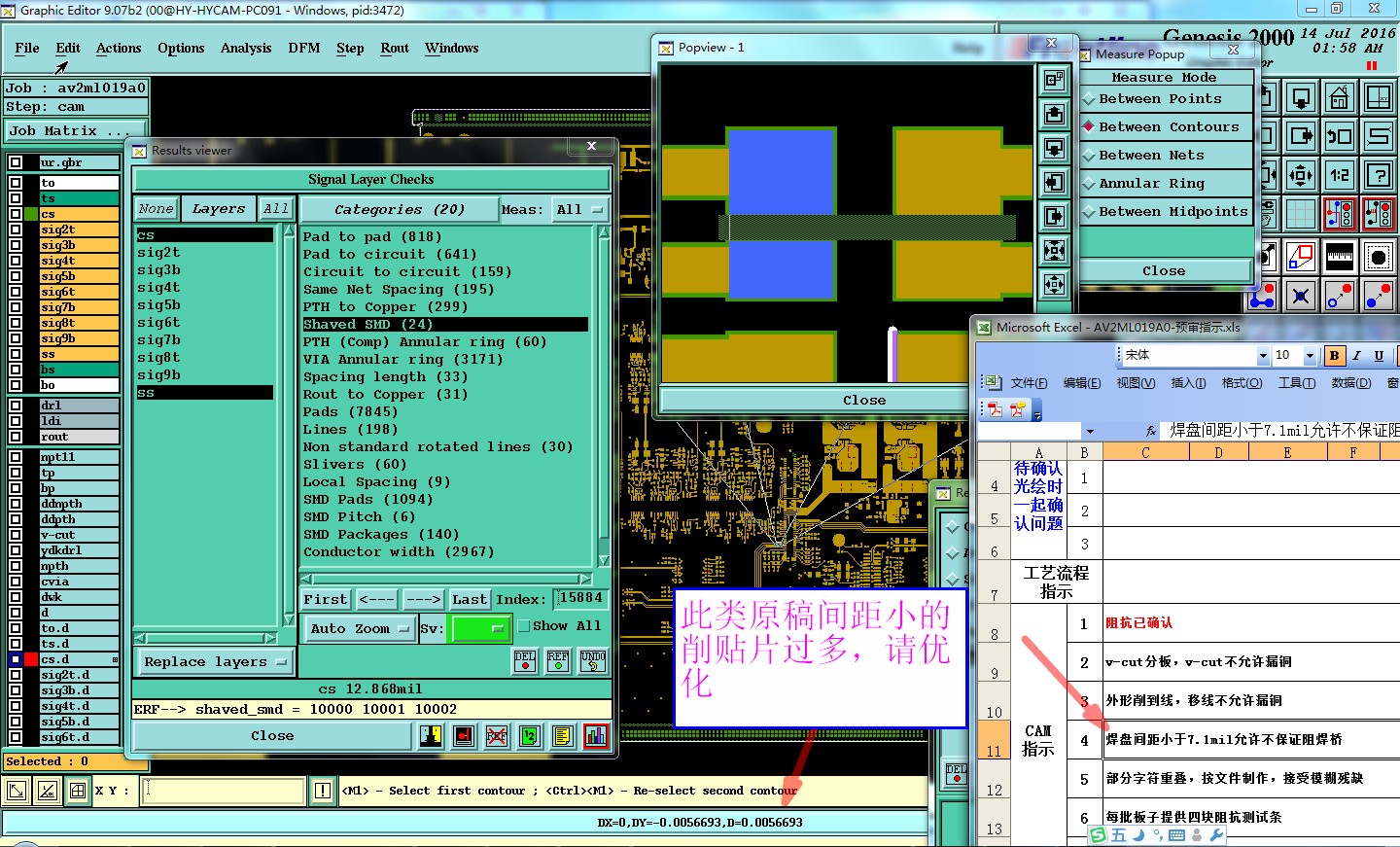Click Popview pan four-arrows icon
Viewport: 1400px width, 847px height.
(1055, 285)
